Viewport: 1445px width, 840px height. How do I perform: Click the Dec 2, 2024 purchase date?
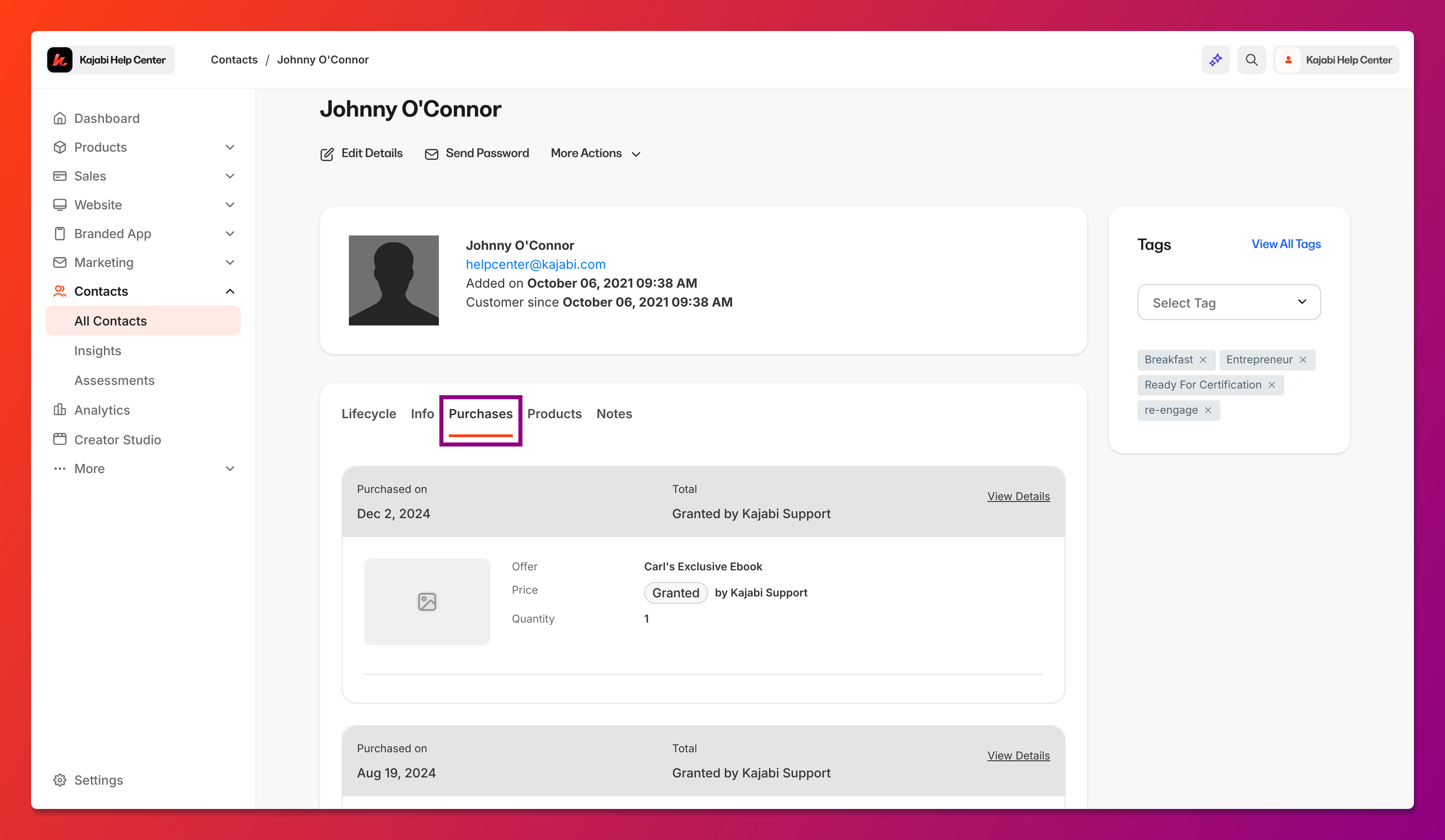(x=393, y=514)
